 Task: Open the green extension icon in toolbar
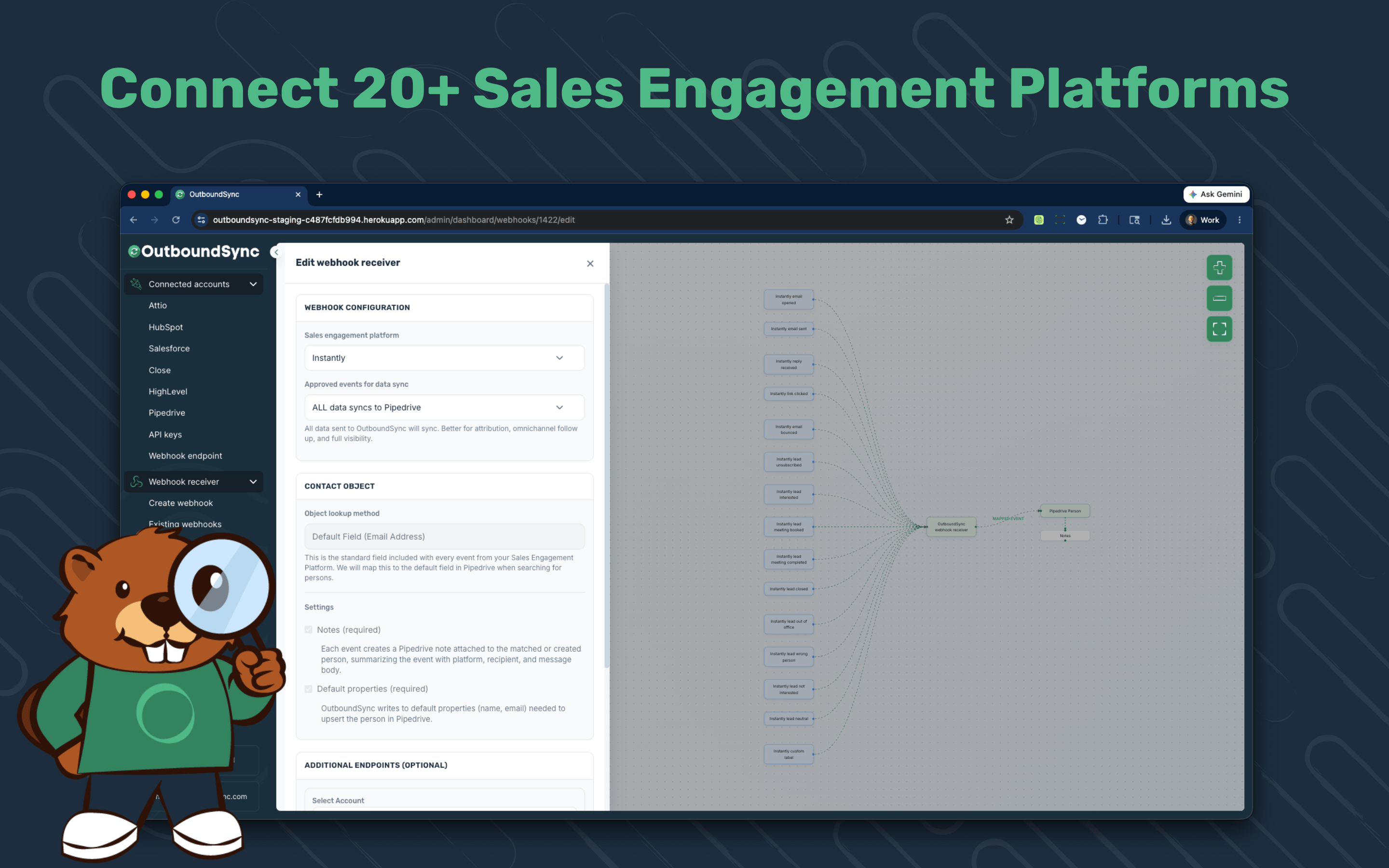click(x=1039, y=220)
